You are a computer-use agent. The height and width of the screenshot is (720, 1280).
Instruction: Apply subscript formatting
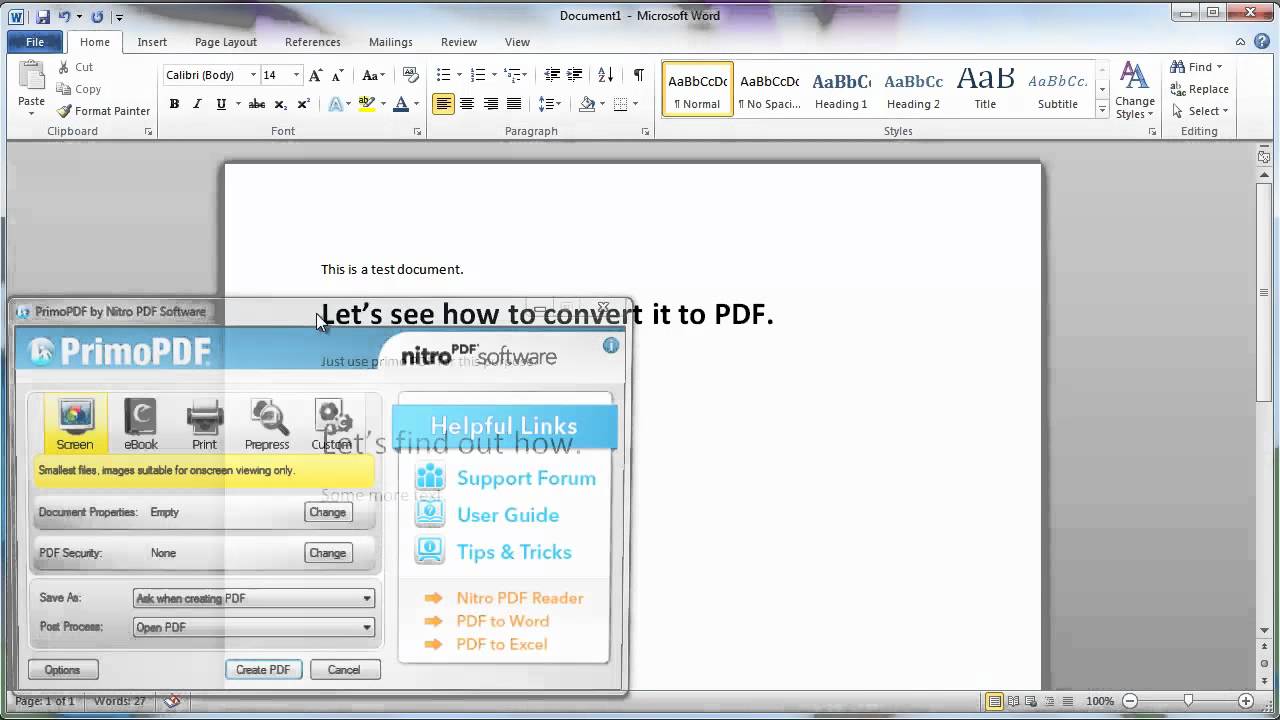tap(281, 104)
